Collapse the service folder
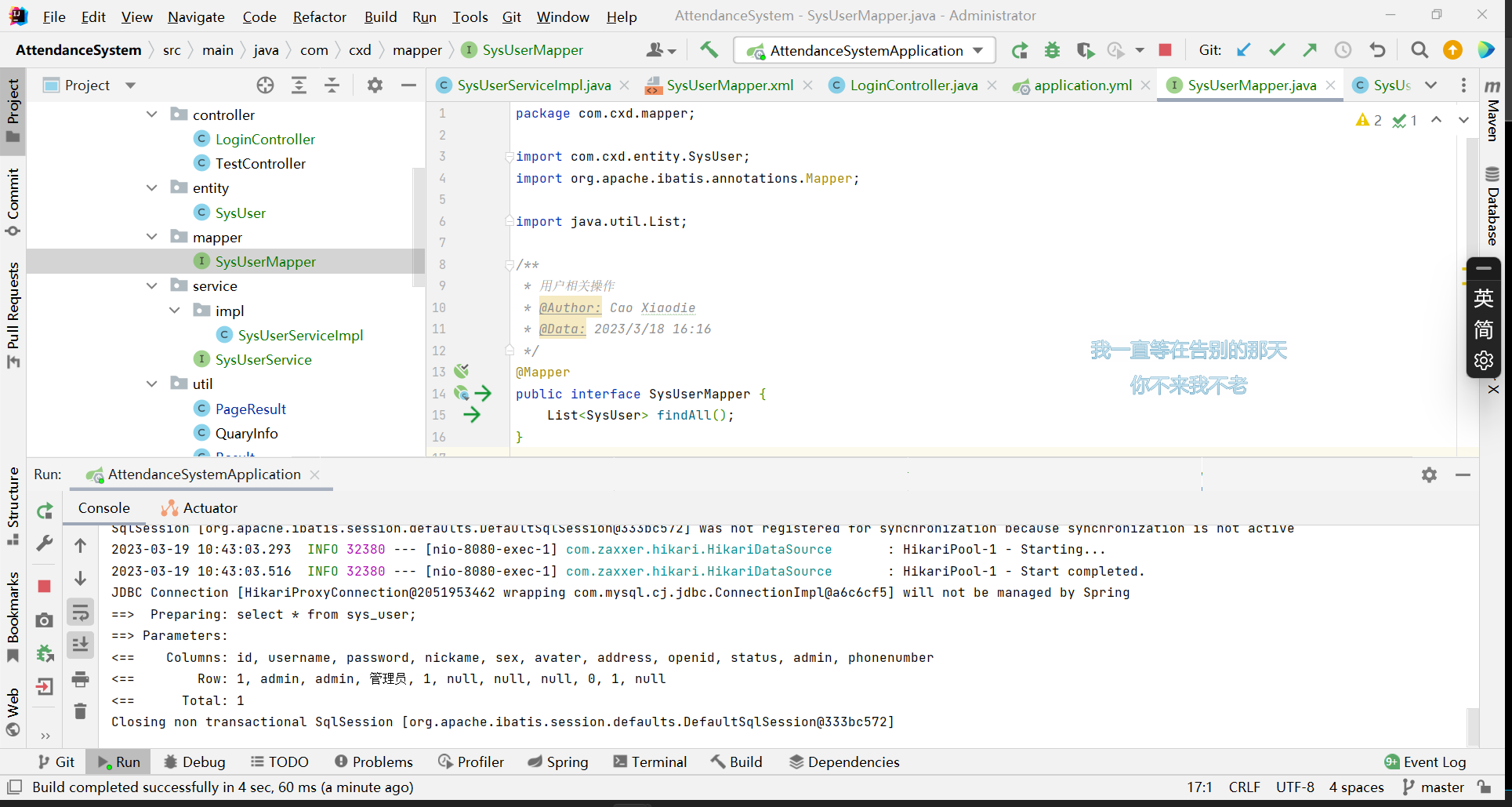This screenshot has width=1512, height=807. pyautogui.click(x=151, y=285)
